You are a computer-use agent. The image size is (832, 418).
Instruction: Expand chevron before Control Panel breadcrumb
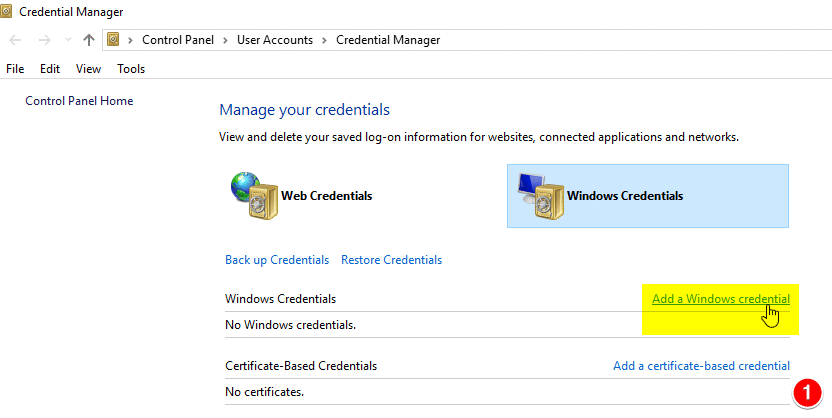(x=131, y=40)
